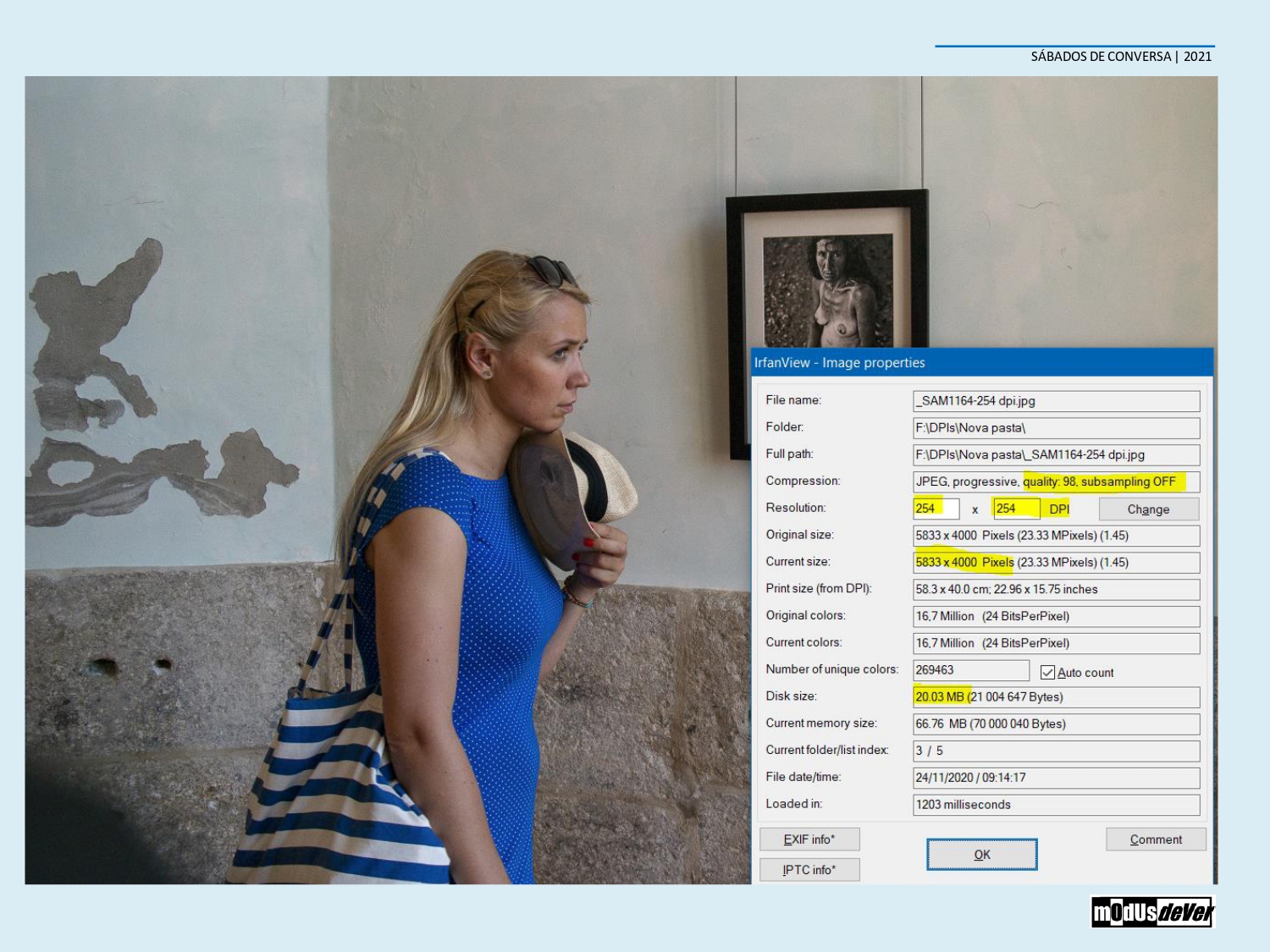The image size is (1270, 952).
Task: Edit the horizontal DPI resolution field
Action: (x=936, y=509)
